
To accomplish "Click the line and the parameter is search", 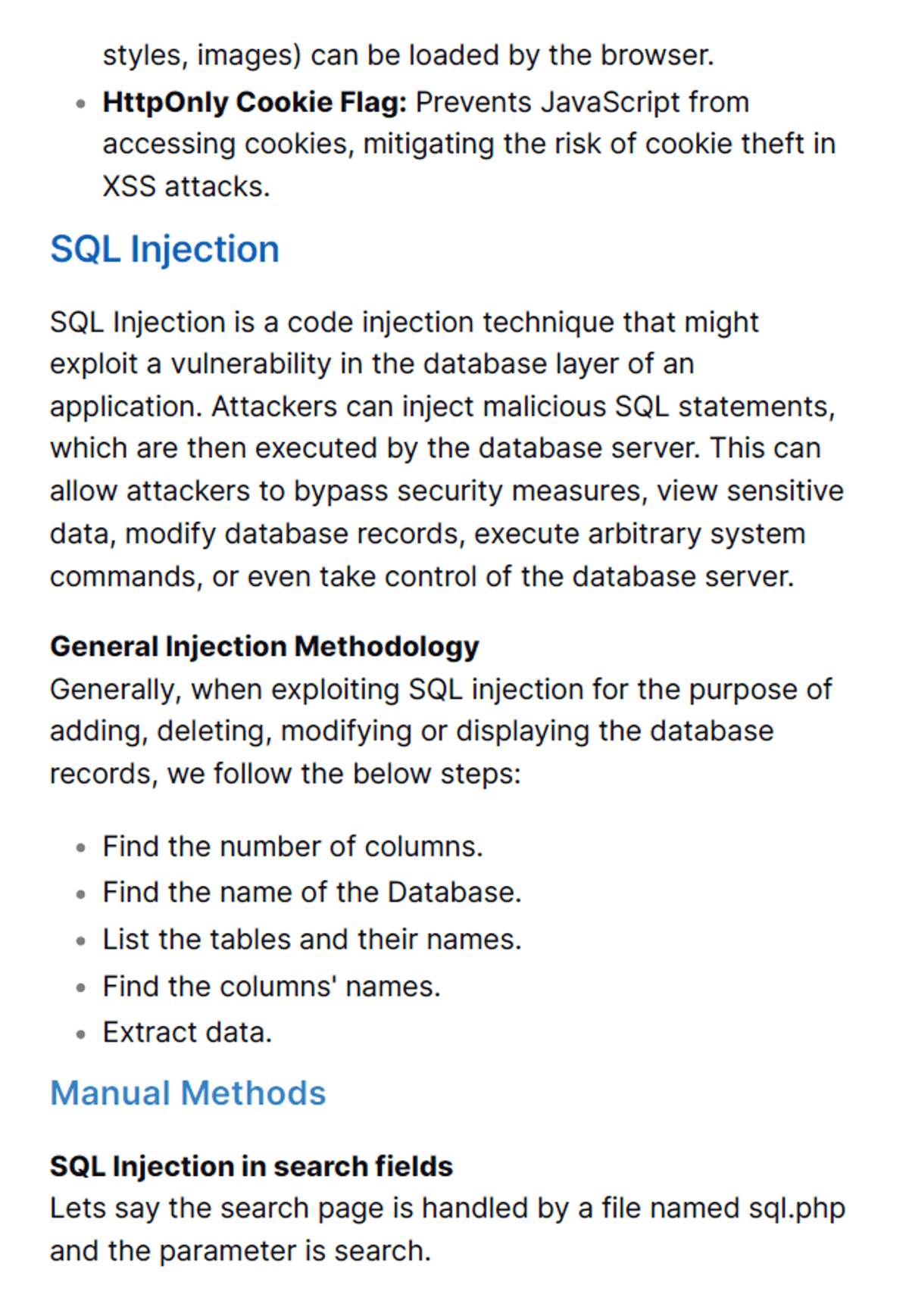I will click(240, 1251).
